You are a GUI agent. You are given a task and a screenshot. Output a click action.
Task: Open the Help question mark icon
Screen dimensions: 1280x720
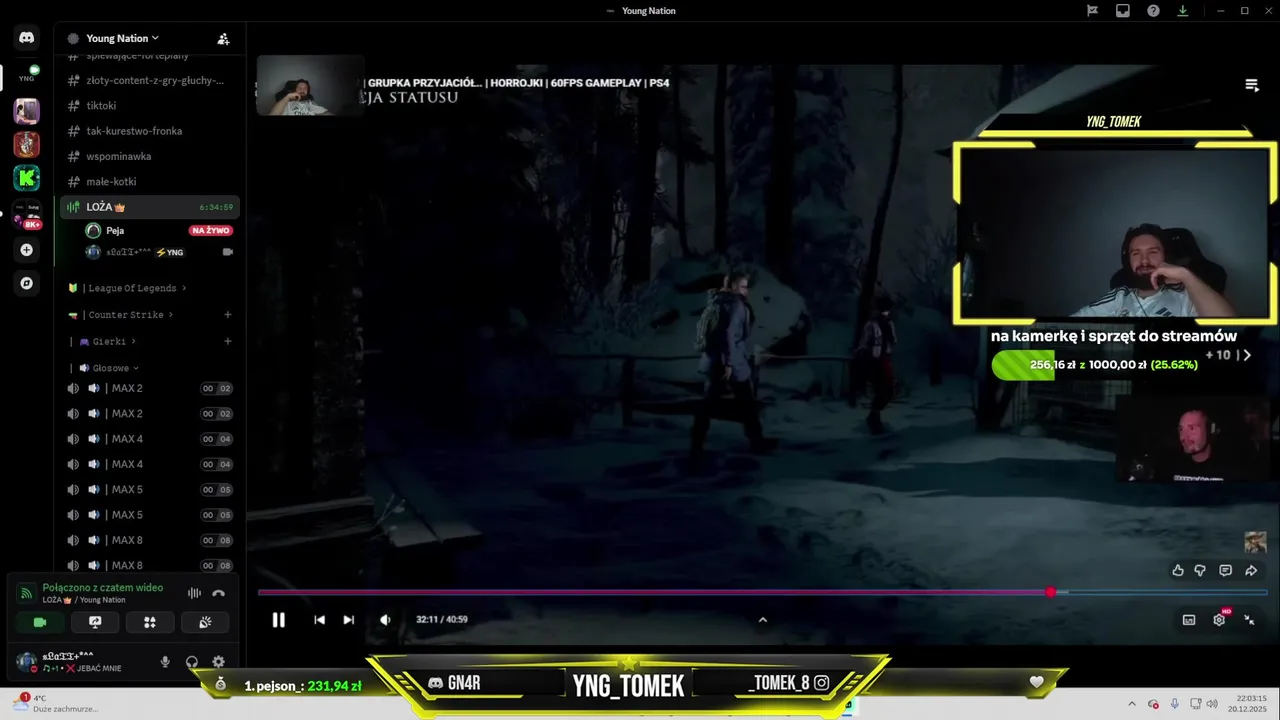pos(1153,11)
